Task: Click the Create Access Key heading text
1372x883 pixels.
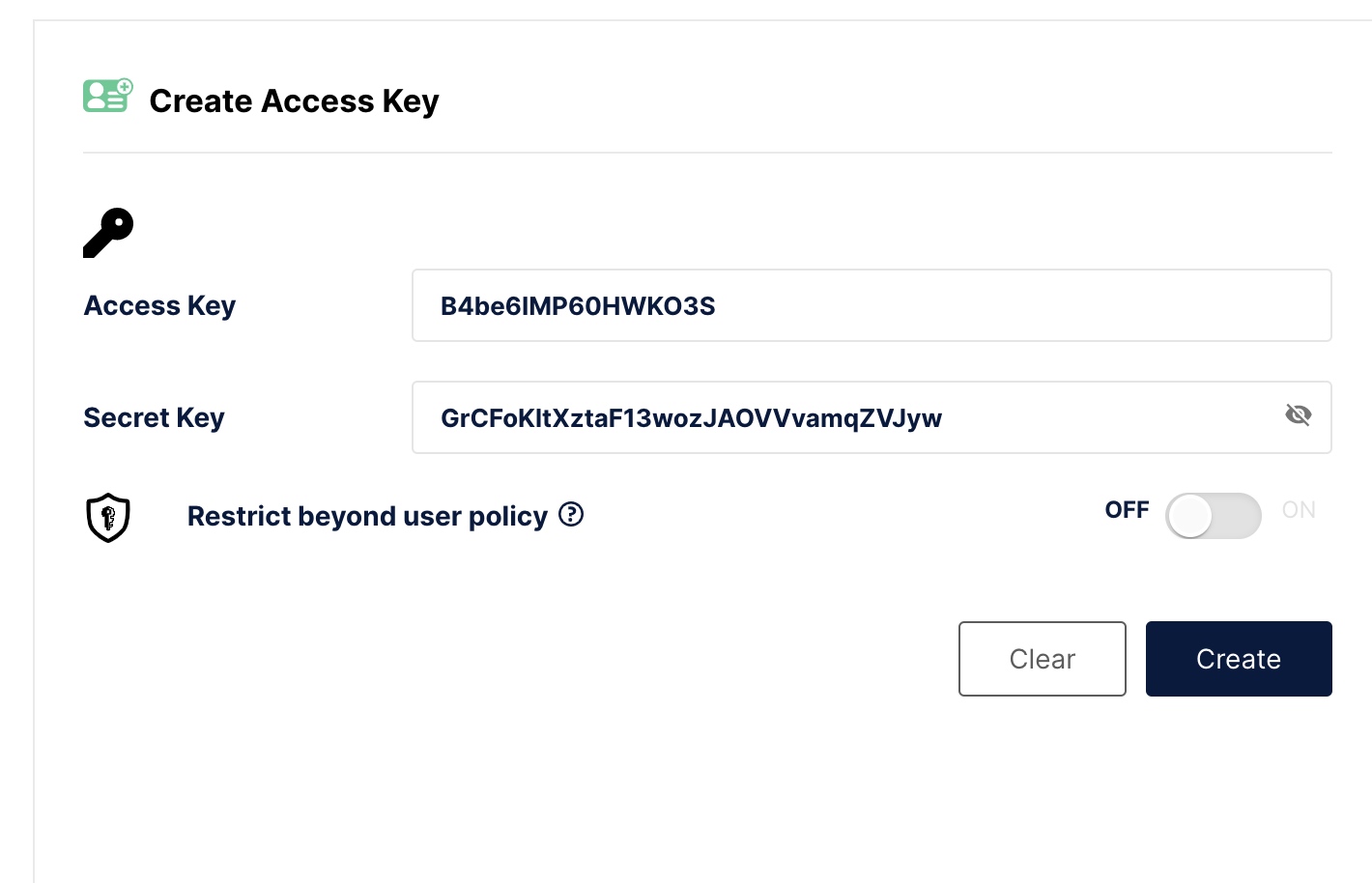Action: (x=294, y=100)
